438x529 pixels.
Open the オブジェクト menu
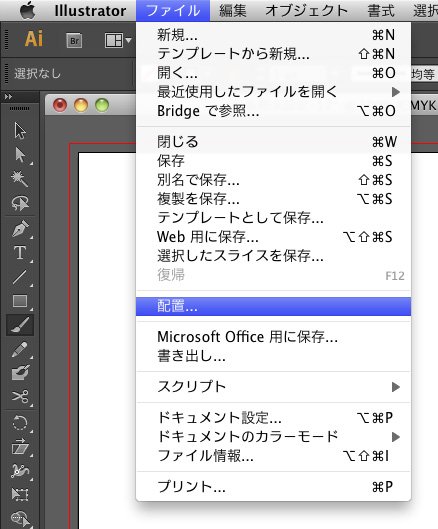click(x=306, y=11)
